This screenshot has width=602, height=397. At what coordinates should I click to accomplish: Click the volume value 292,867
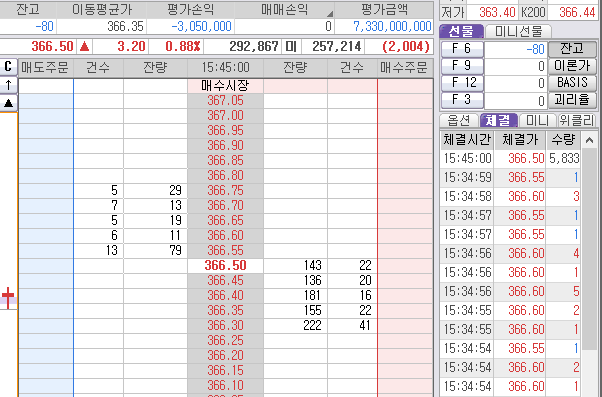coord(254,46)
